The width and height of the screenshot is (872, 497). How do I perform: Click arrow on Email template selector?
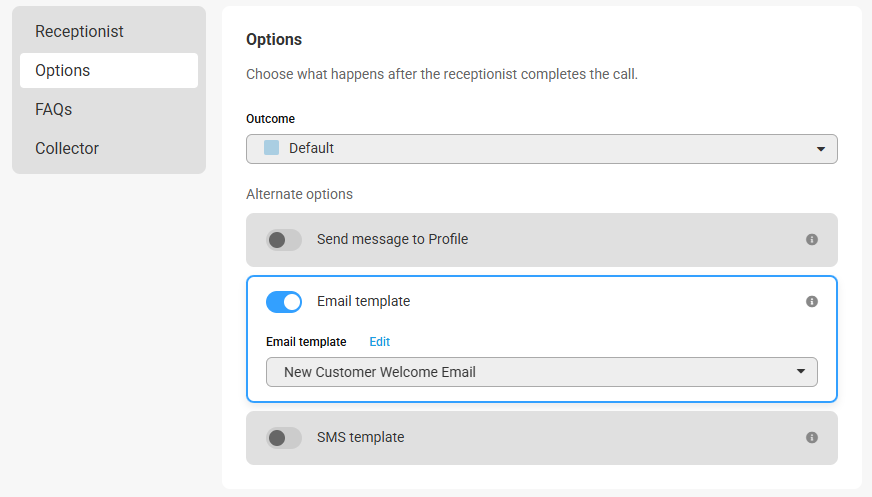800,371
